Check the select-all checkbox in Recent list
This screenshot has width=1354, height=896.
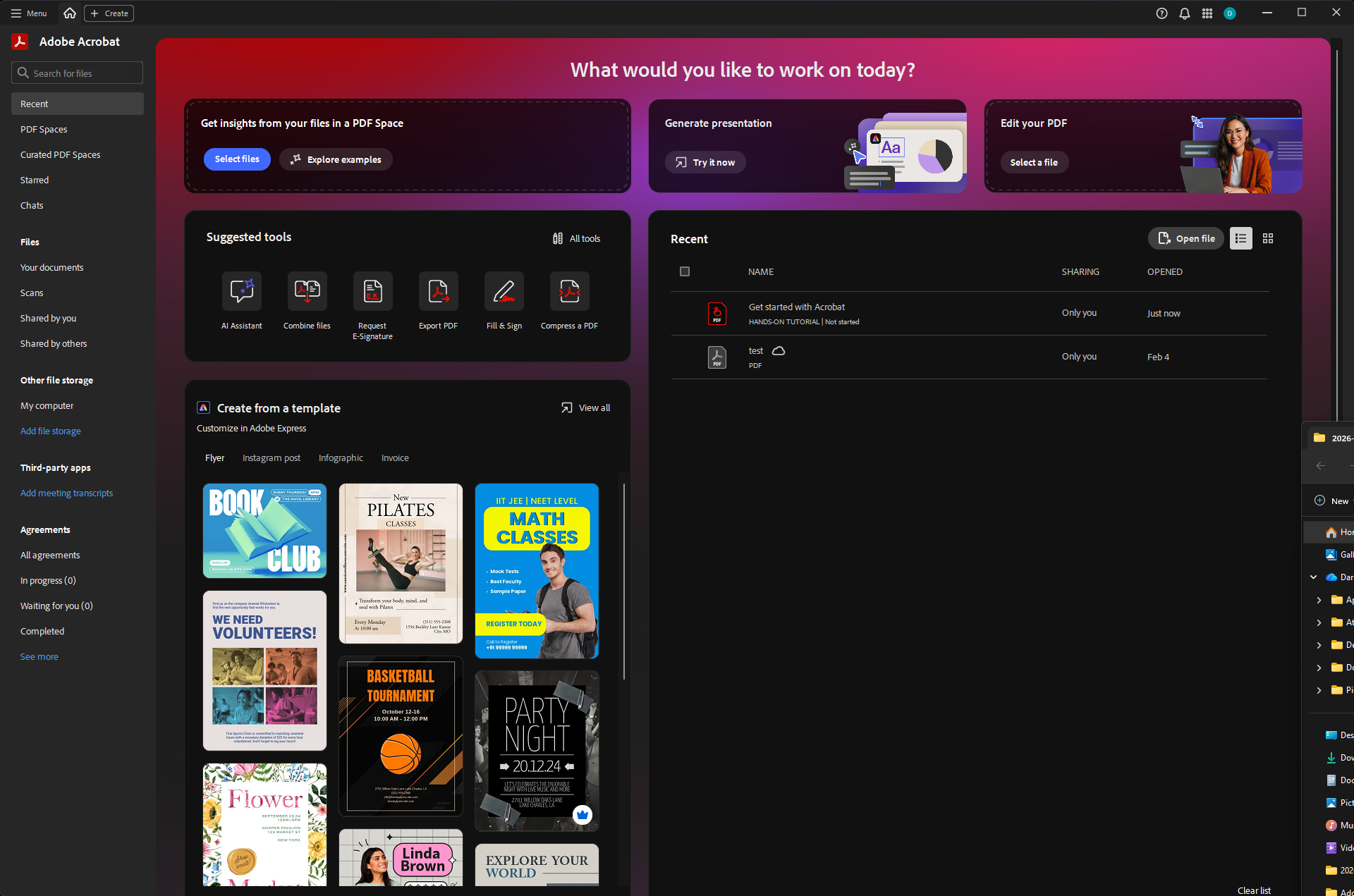click(x=684, y=271)
